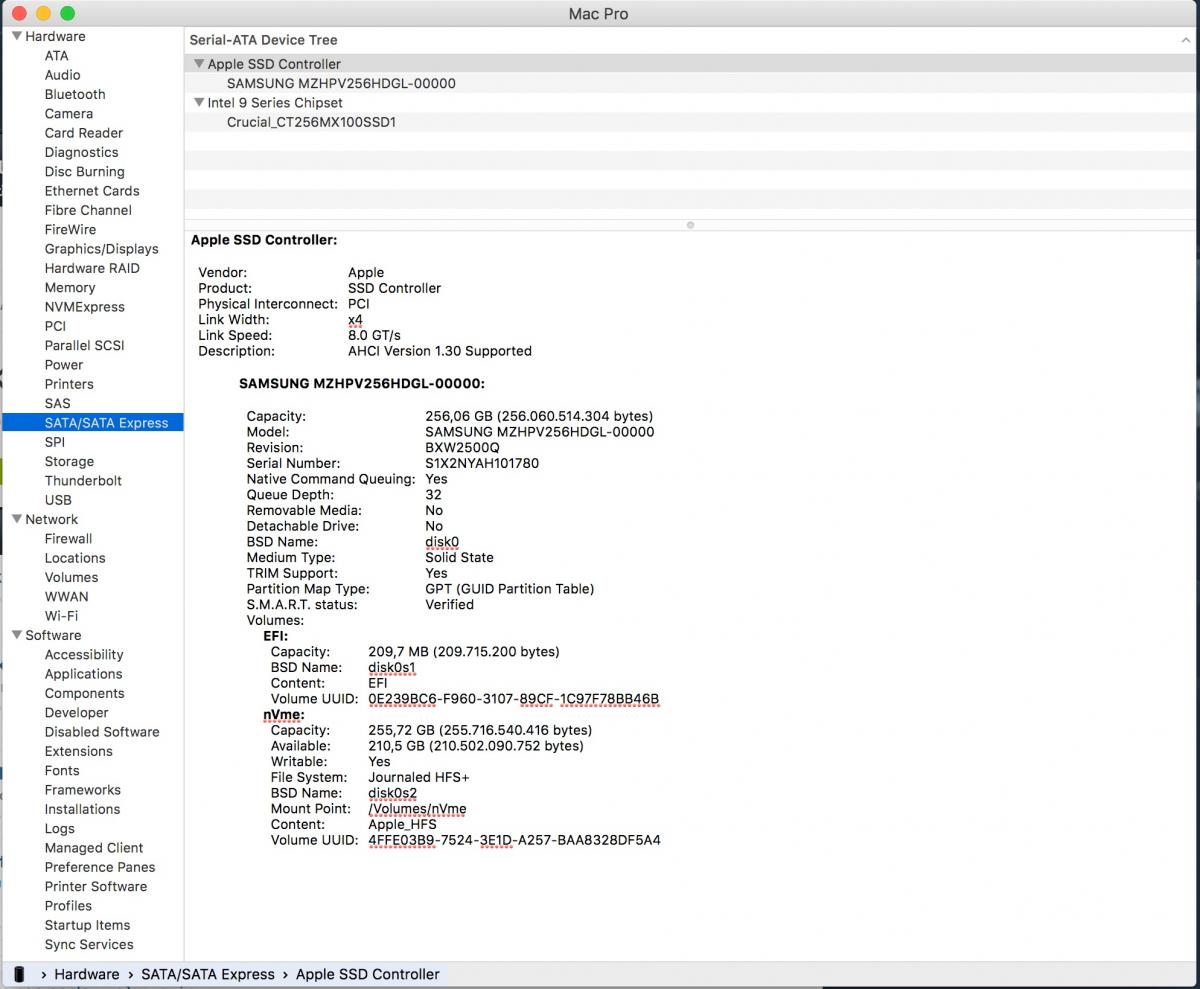
Task: Select Managed Client entry
Action: pyautogui.click(x=94, y=848)
